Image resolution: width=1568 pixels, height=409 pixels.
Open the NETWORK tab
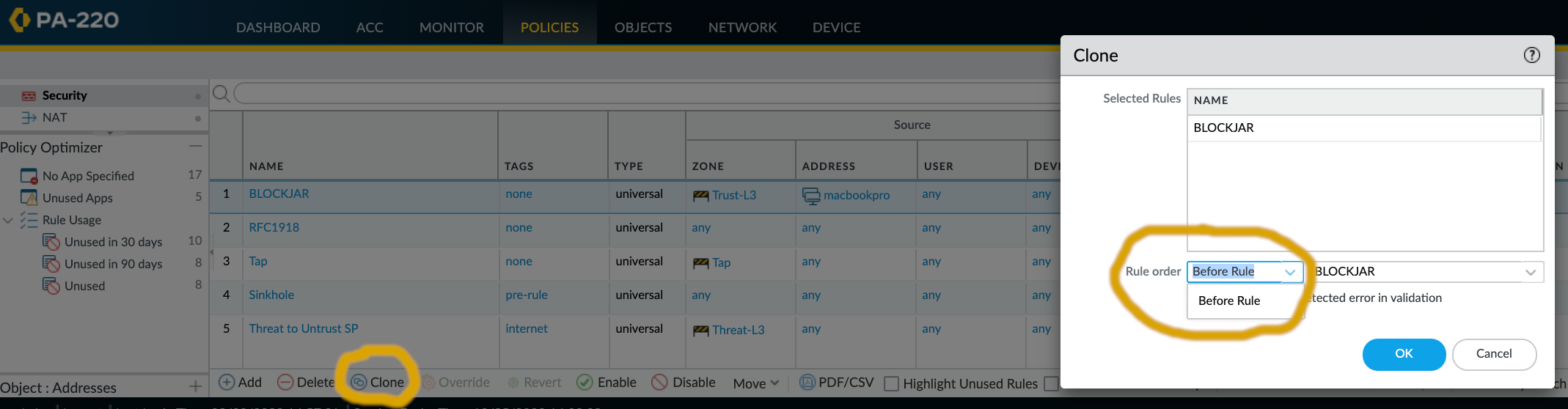(742, 27)
